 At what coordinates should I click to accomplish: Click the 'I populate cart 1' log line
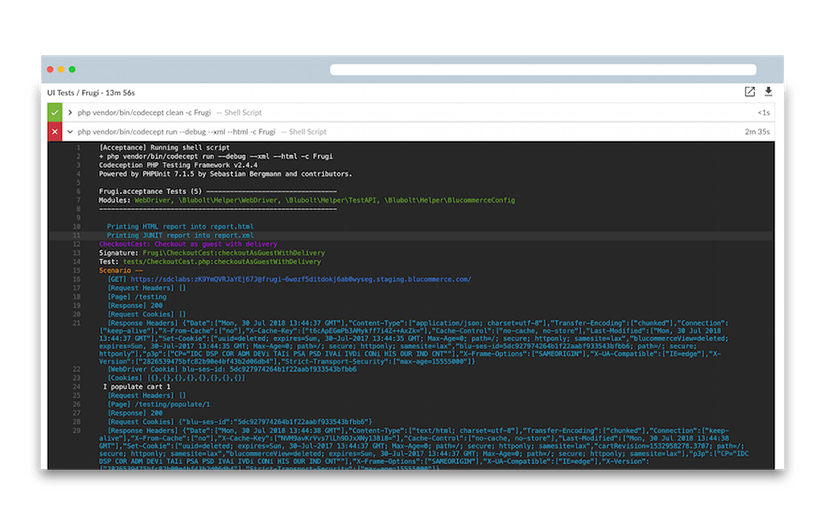tap(137, 386)
